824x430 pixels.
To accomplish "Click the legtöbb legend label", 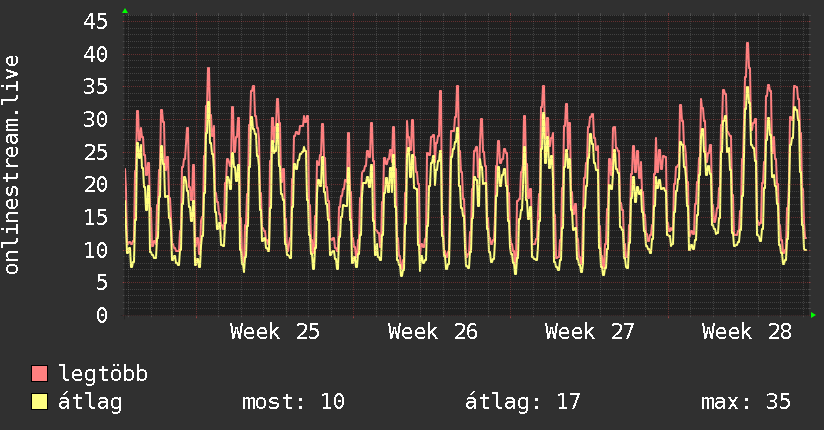I will (x=103, y=373).
